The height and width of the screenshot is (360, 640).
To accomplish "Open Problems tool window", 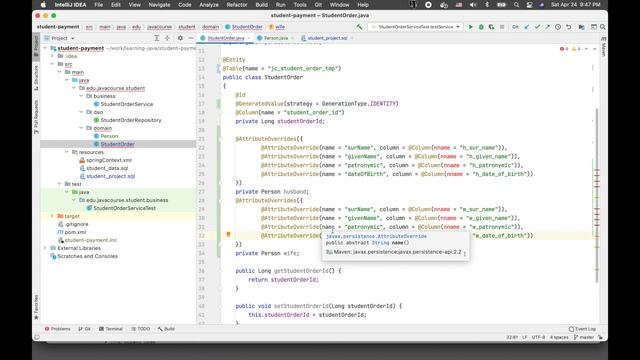I will [58, 329].
